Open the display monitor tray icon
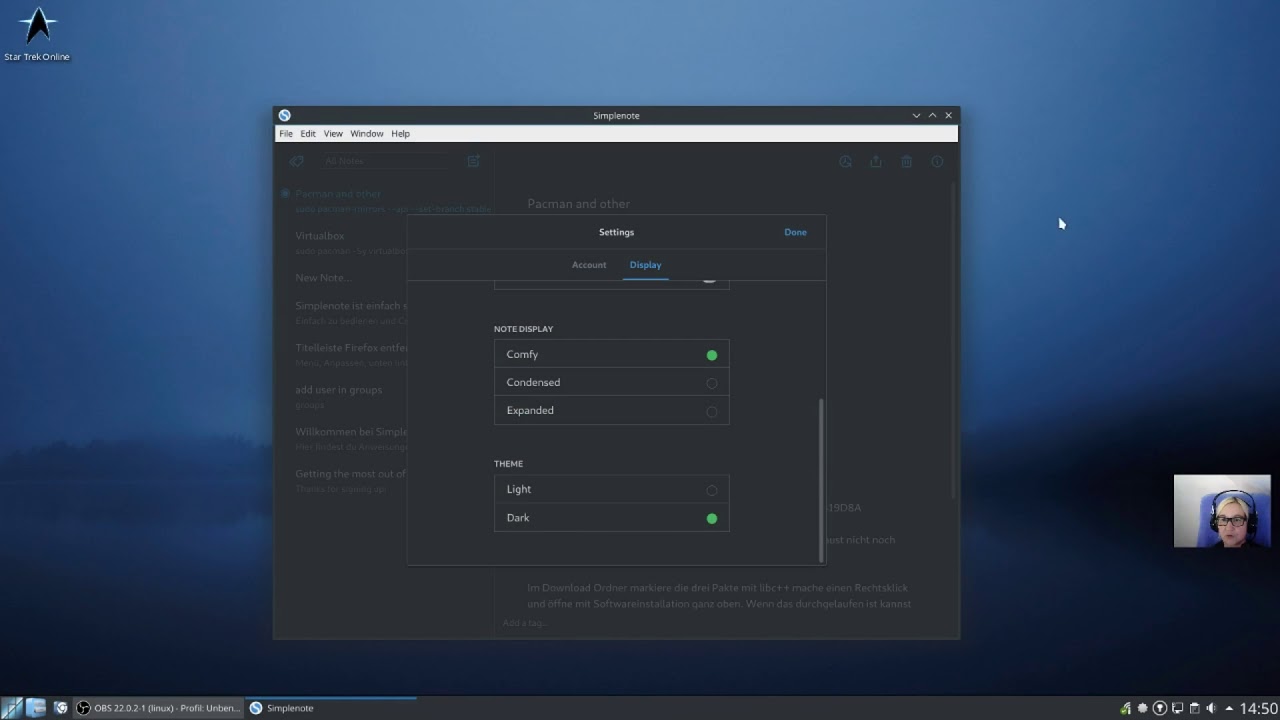Viewport: 1280px width, 720px height. [x=1177, y=708]
